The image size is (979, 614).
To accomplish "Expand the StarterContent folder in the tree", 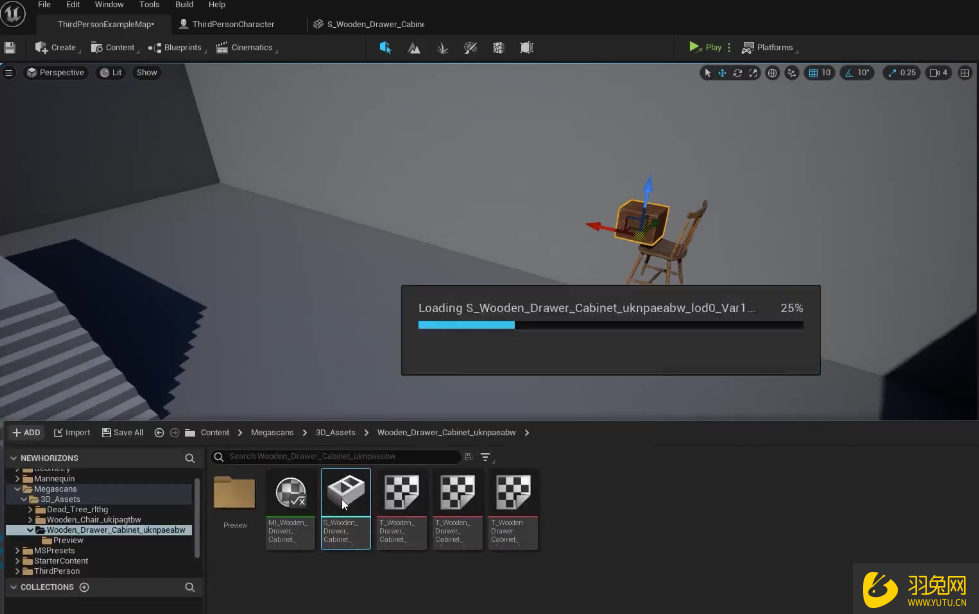I will [x=18, y=561].
